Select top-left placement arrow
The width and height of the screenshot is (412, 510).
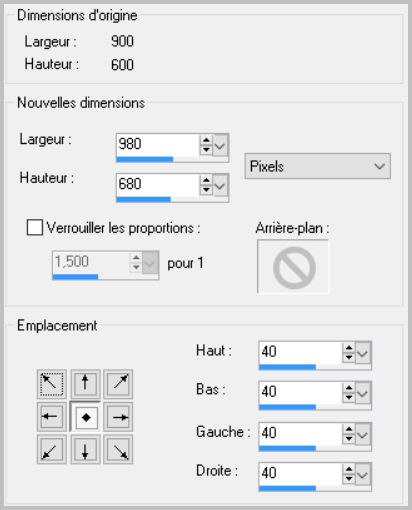click(x=52, y=384)
